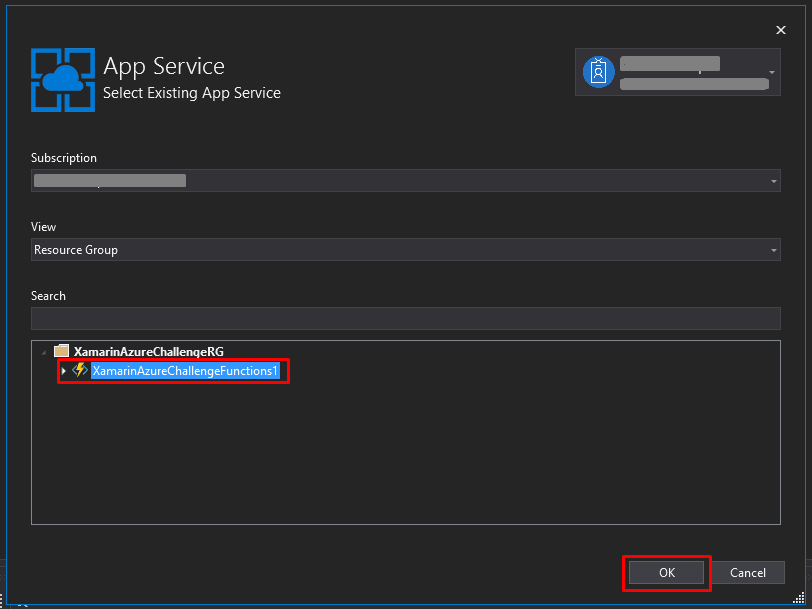Open the Subscription dropdown
812x609 pixels.
tap(405, 181)
